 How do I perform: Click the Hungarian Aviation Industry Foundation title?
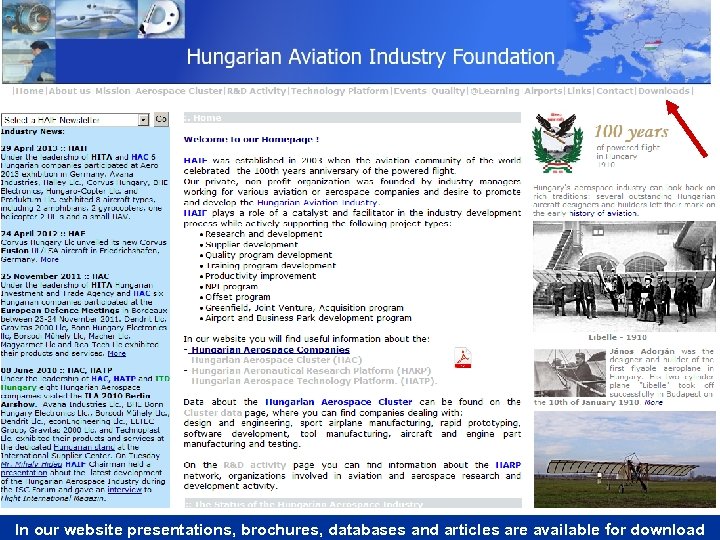point(371,57)
